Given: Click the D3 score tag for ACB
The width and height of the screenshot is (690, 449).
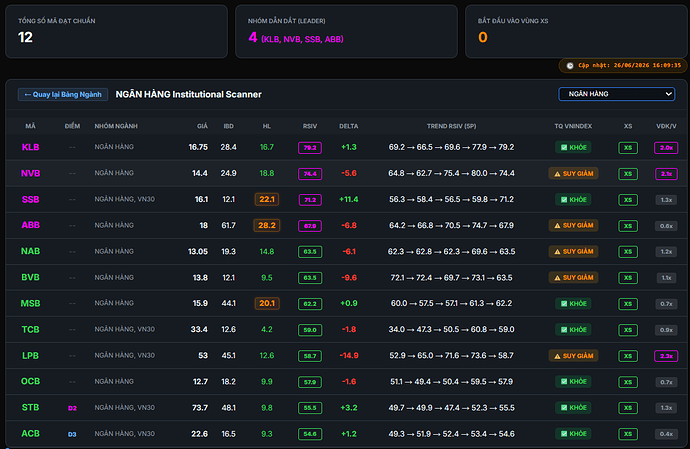Looking at the screenshot, I should coord(72,434).
